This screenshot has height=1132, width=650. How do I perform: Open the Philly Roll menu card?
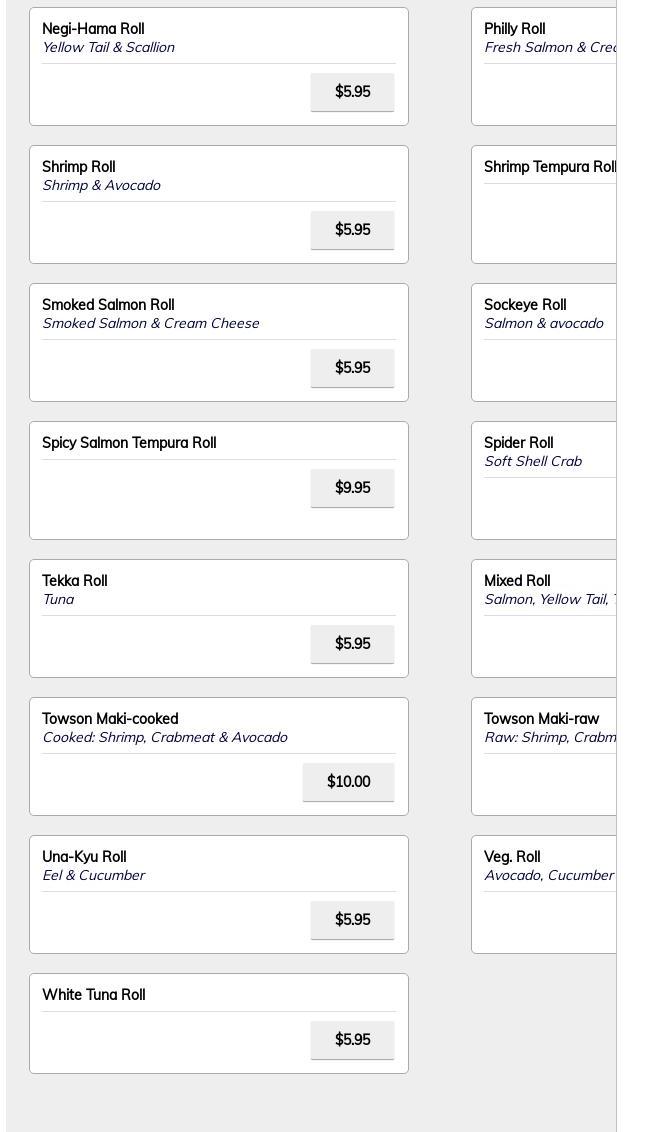(544, 66)
